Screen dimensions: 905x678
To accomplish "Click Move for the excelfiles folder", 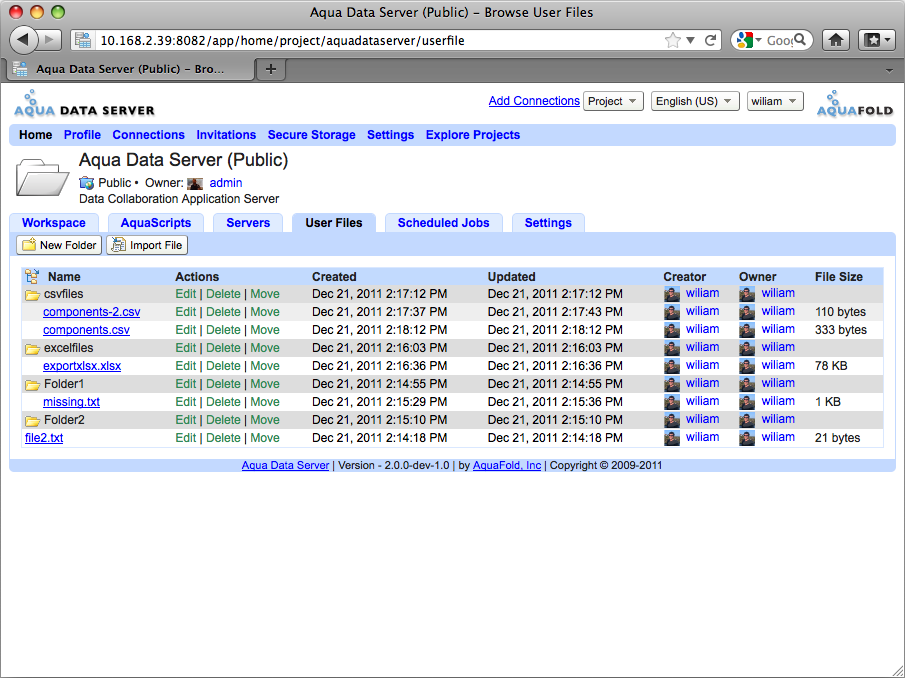I will coord(265,348).
